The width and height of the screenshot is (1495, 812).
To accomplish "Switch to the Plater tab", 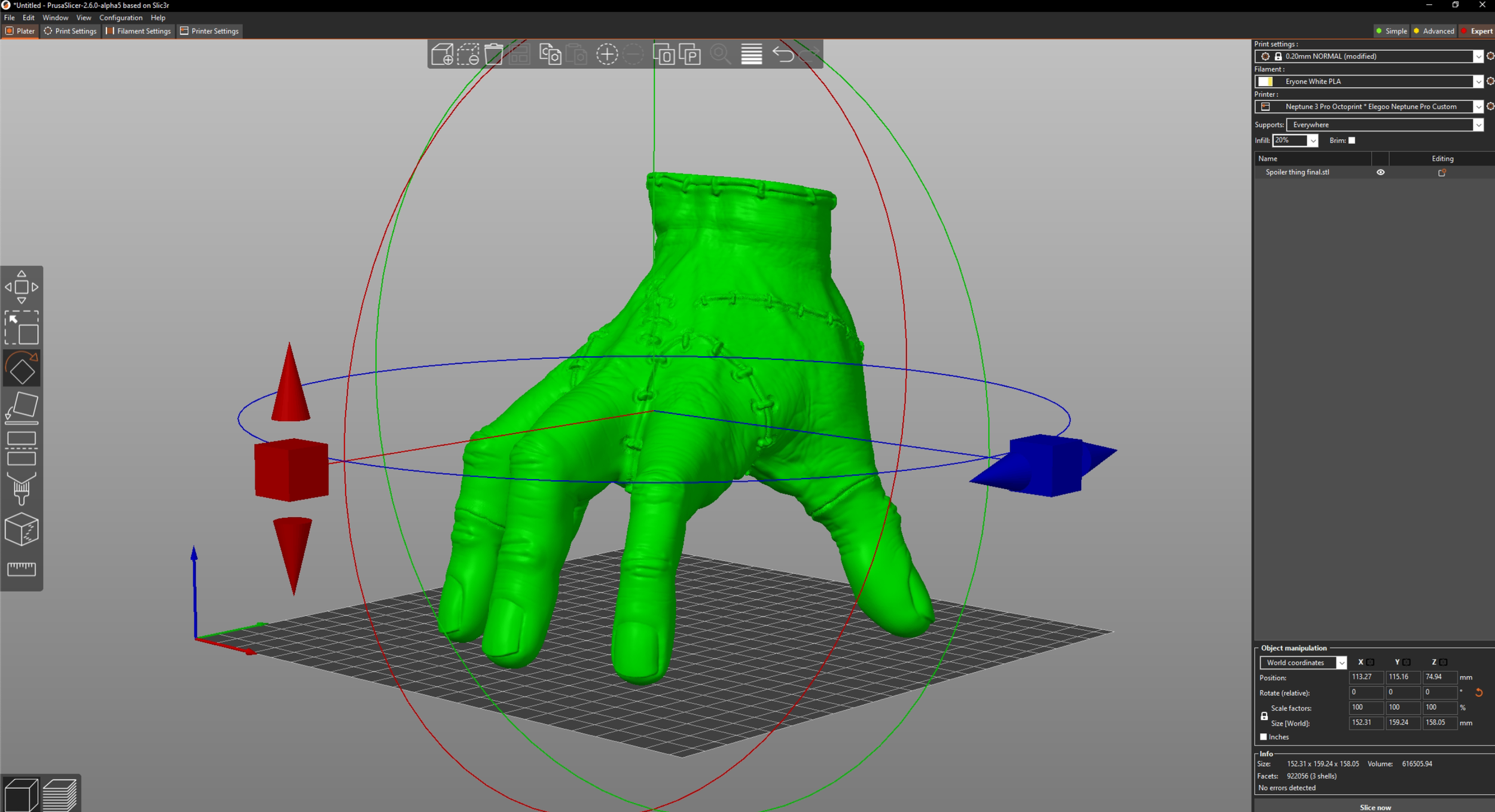I will click(x=20, y=31).
